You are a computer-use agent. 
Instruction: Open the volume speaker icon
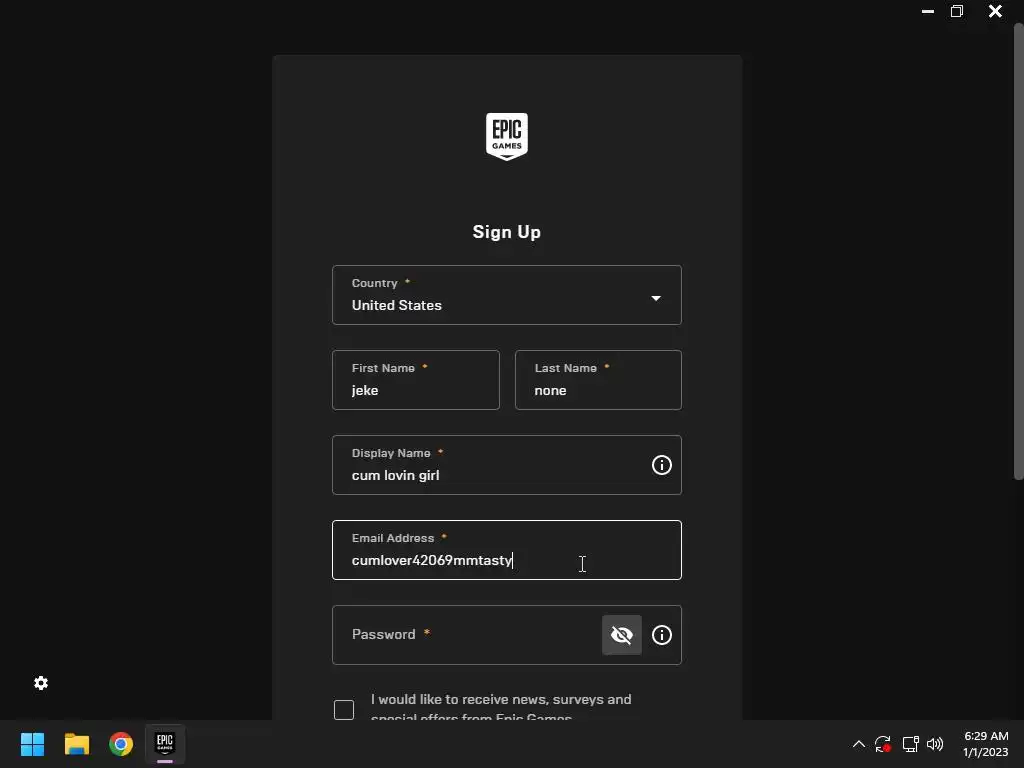(x=935, y=744)
